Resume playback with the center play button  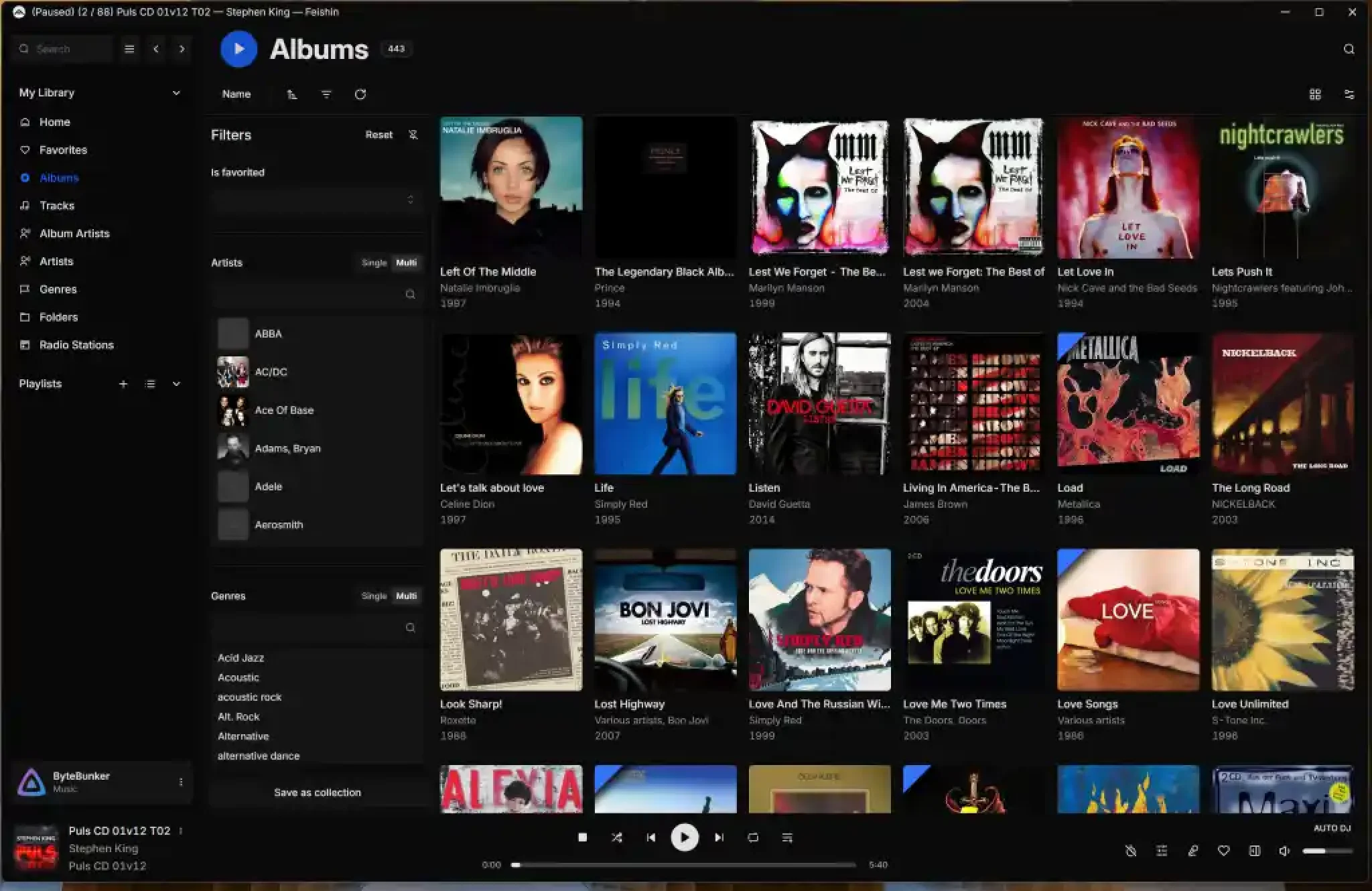tap(685, 837)
